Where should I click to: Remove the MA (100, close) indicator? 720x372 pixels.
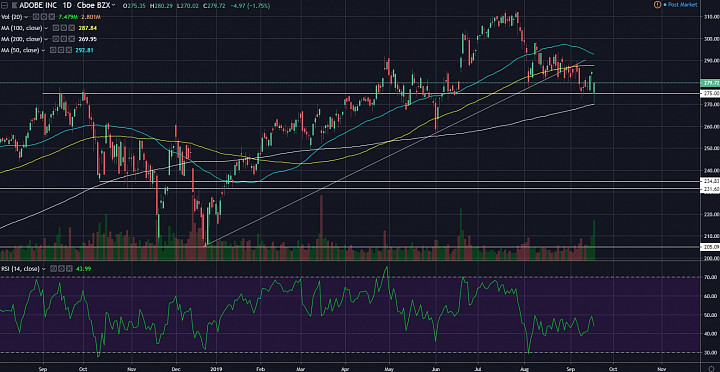click(72, 28)
